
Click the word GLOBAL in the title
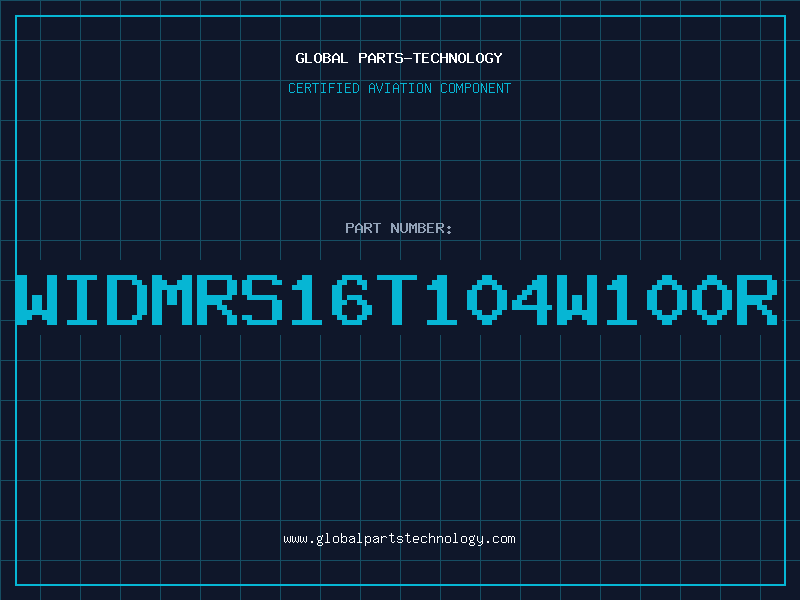(x=322, y=58)
